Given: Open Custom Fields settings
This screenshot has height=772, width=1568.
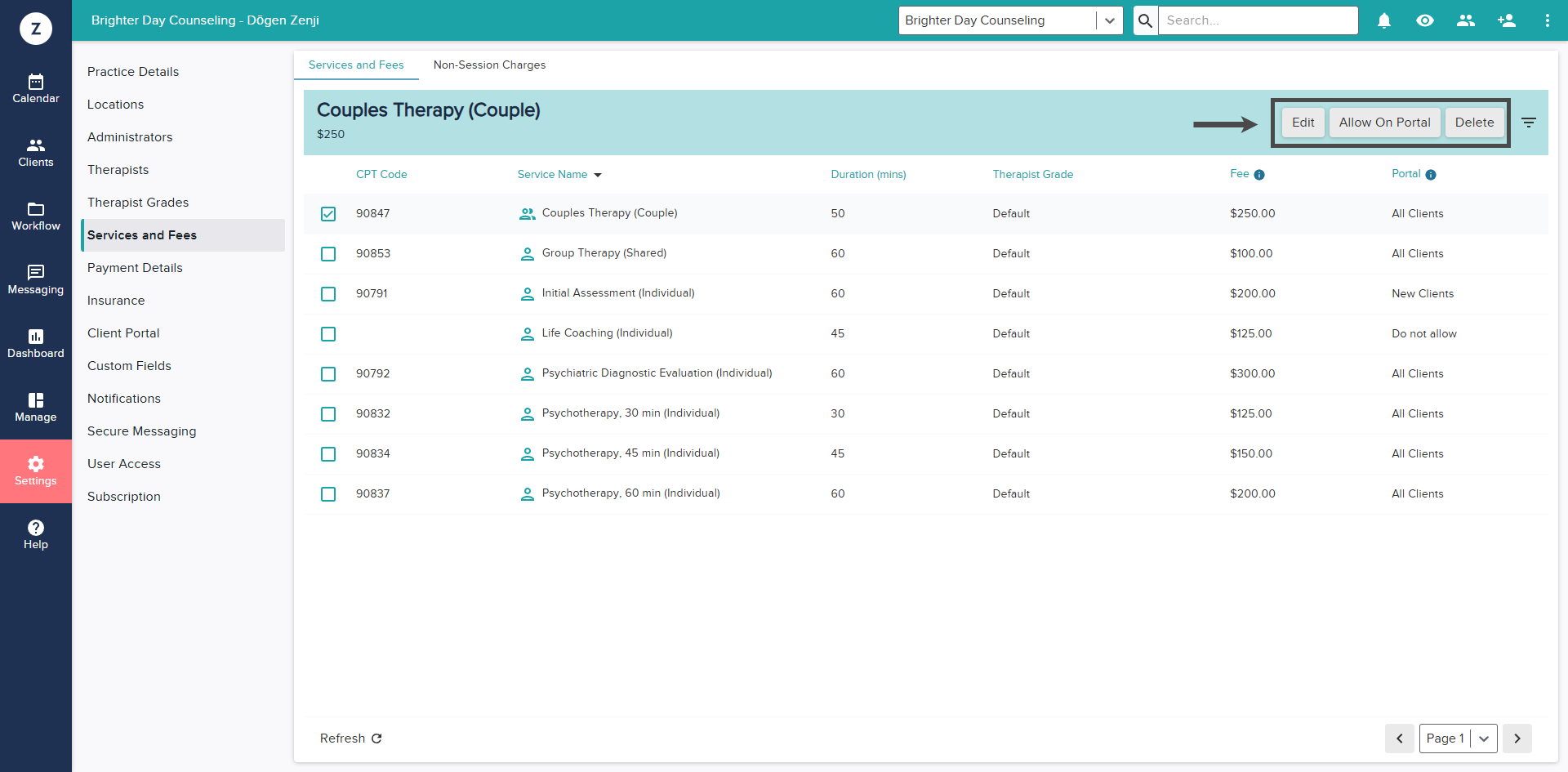Looking at the screenshot, I should [x=129, y=366].
